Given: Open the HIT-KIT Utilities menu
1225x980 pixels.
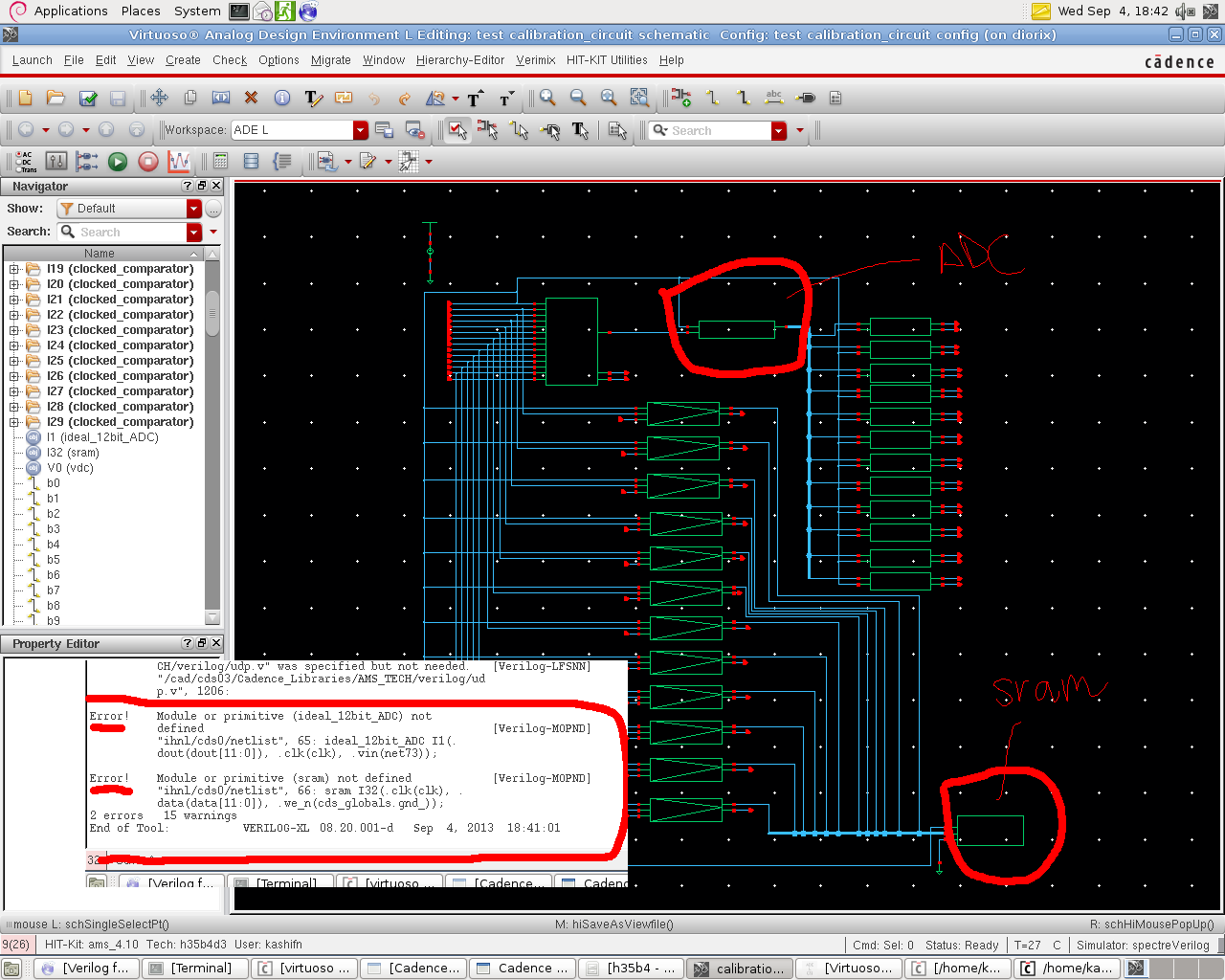Looking at the screenshot, I should [x=606, y=60].
